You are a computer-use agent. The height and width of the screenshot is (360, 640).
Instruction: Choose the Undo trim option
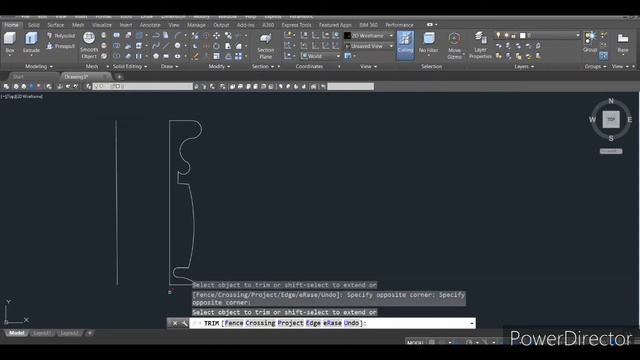tap(351, 323)
